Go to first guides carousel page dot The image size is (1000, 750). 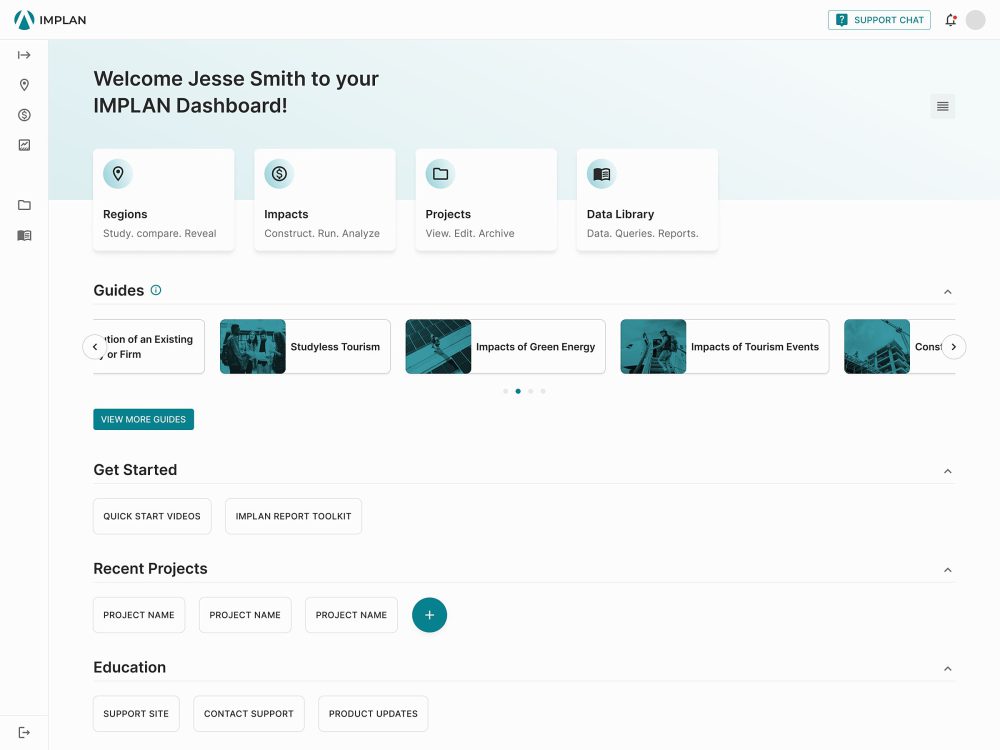(506, 392)
